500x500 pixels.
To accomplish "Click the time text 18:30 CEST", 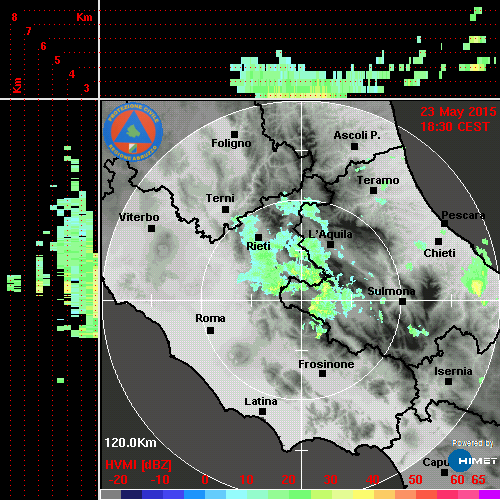I will point(455,127).
